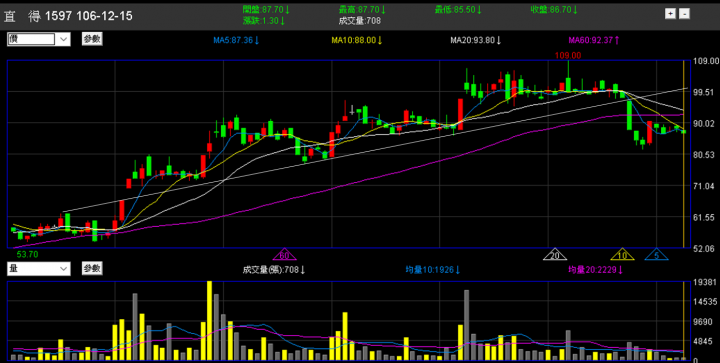720x363 pixels.
Task: Click the red 109.00 high-price label
Action: point(568,56)
